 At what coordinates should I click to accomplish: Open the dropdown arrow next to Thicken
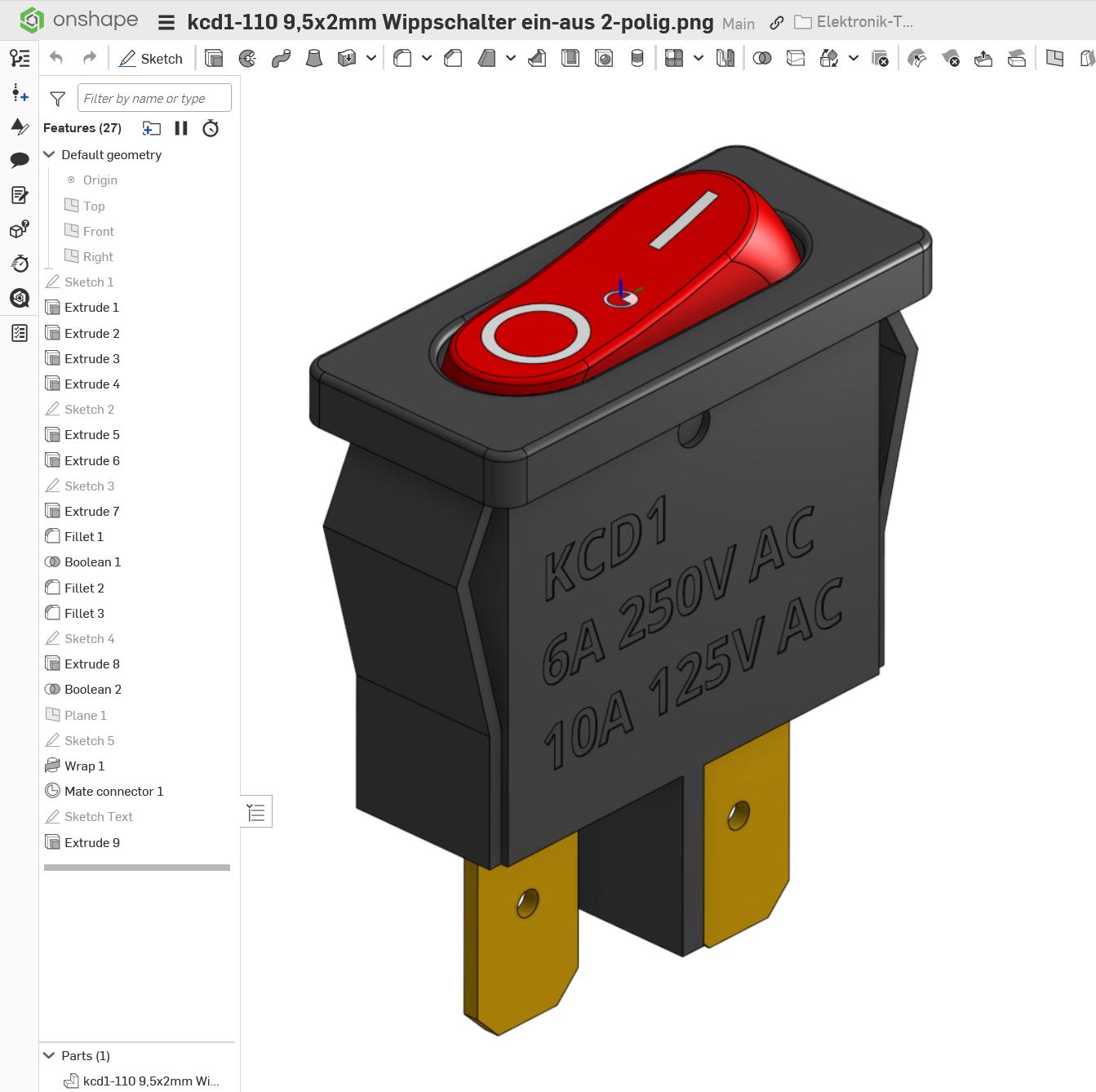click(371, 58)
